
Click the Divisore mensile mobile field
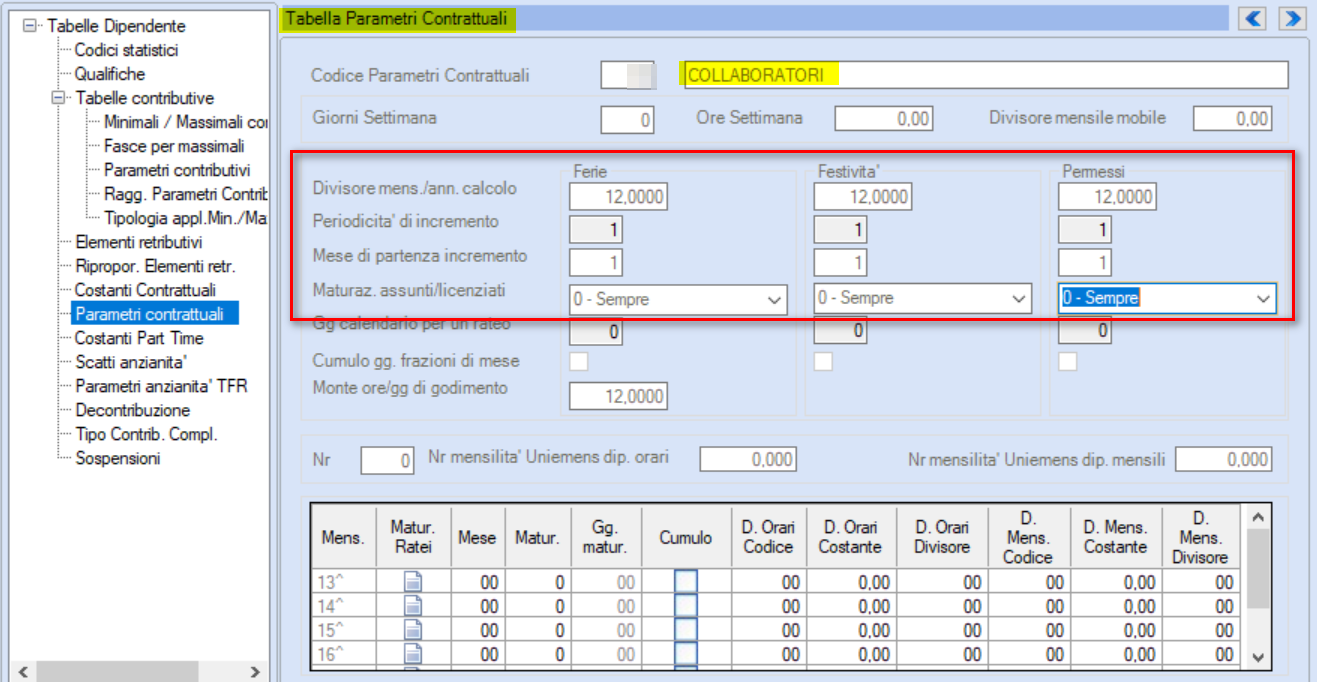(1232, 120)
